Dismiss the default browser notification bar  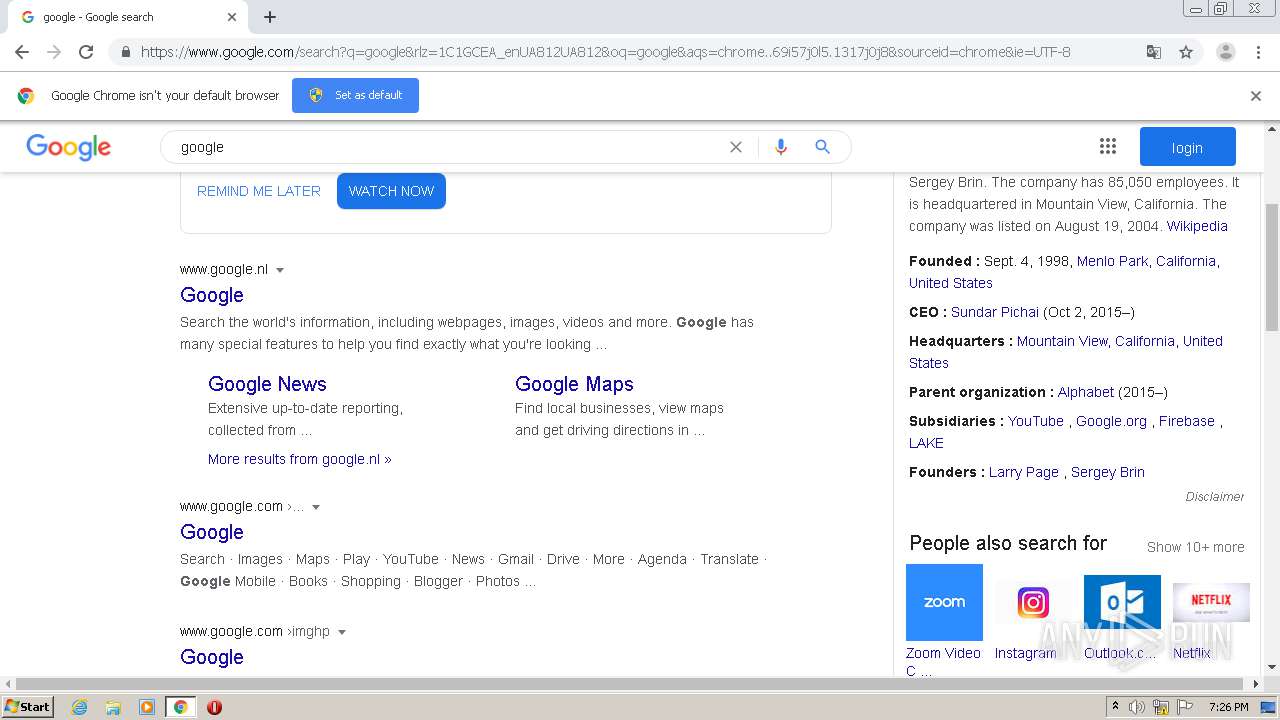pyautogui.click(x=1256, y=96)
